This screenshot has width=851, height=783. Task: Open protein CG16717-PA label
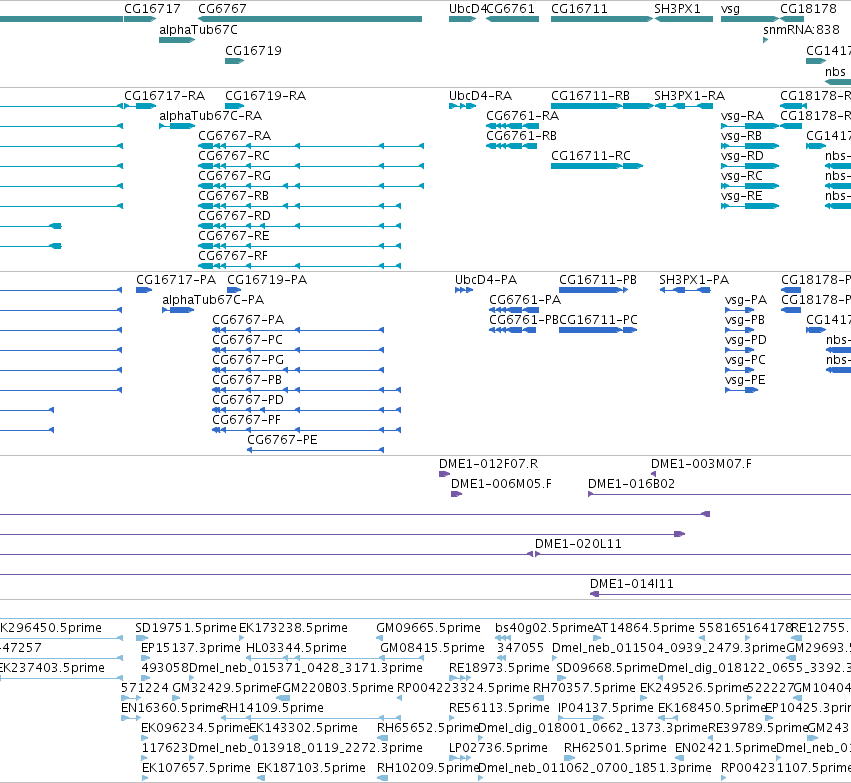[176, 280]
